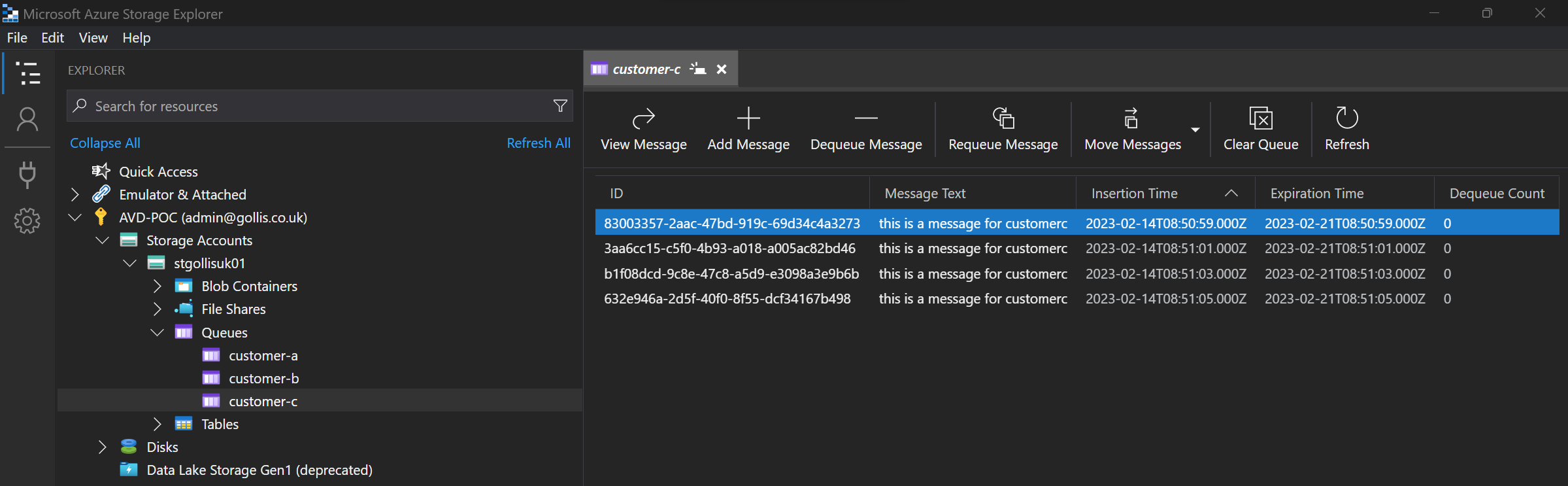Open the Help menu
The image size is (1568, 486).
tap(136, 38)
